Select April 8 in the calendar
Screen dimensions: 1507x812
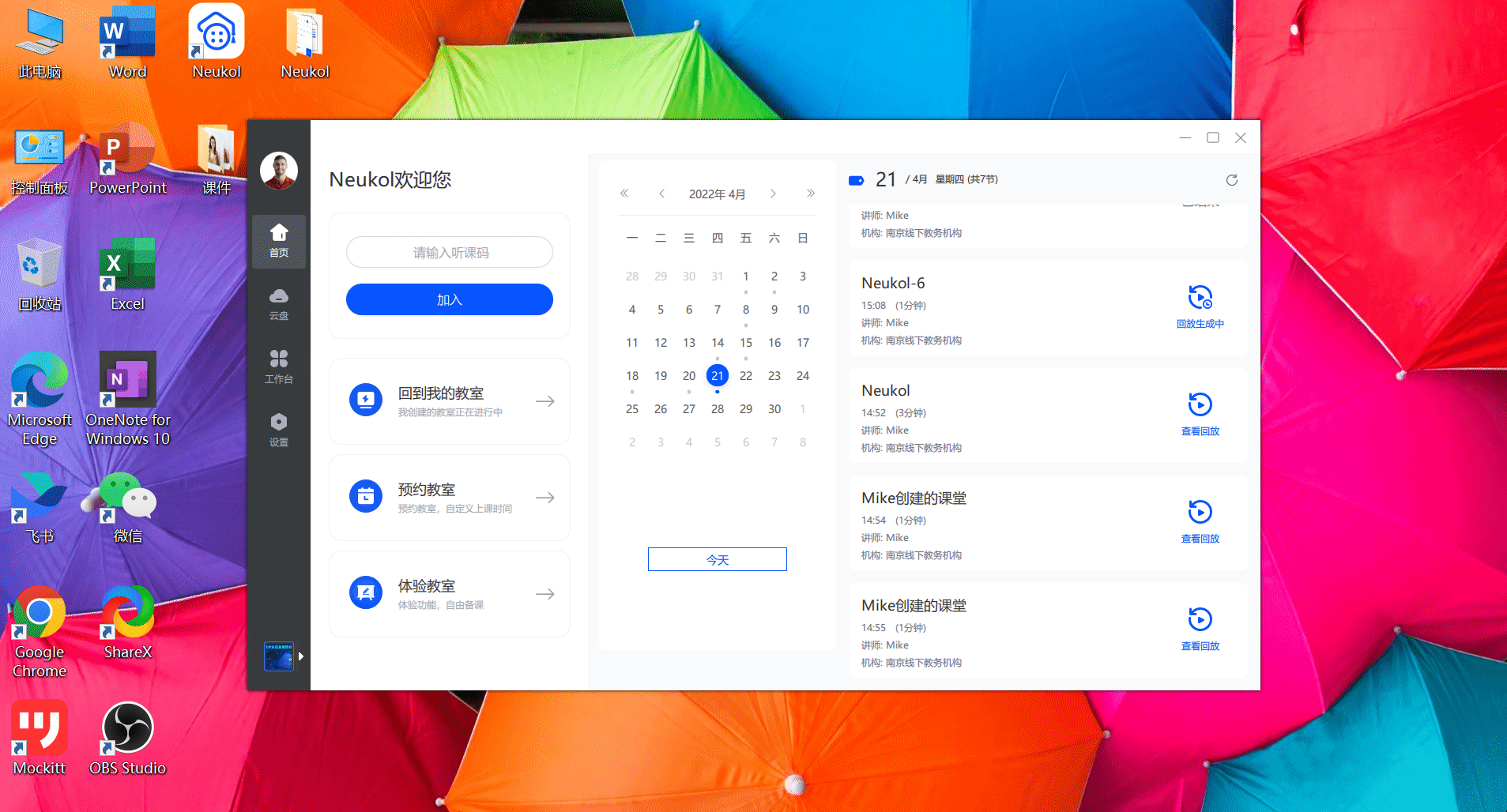click(746, 310)
